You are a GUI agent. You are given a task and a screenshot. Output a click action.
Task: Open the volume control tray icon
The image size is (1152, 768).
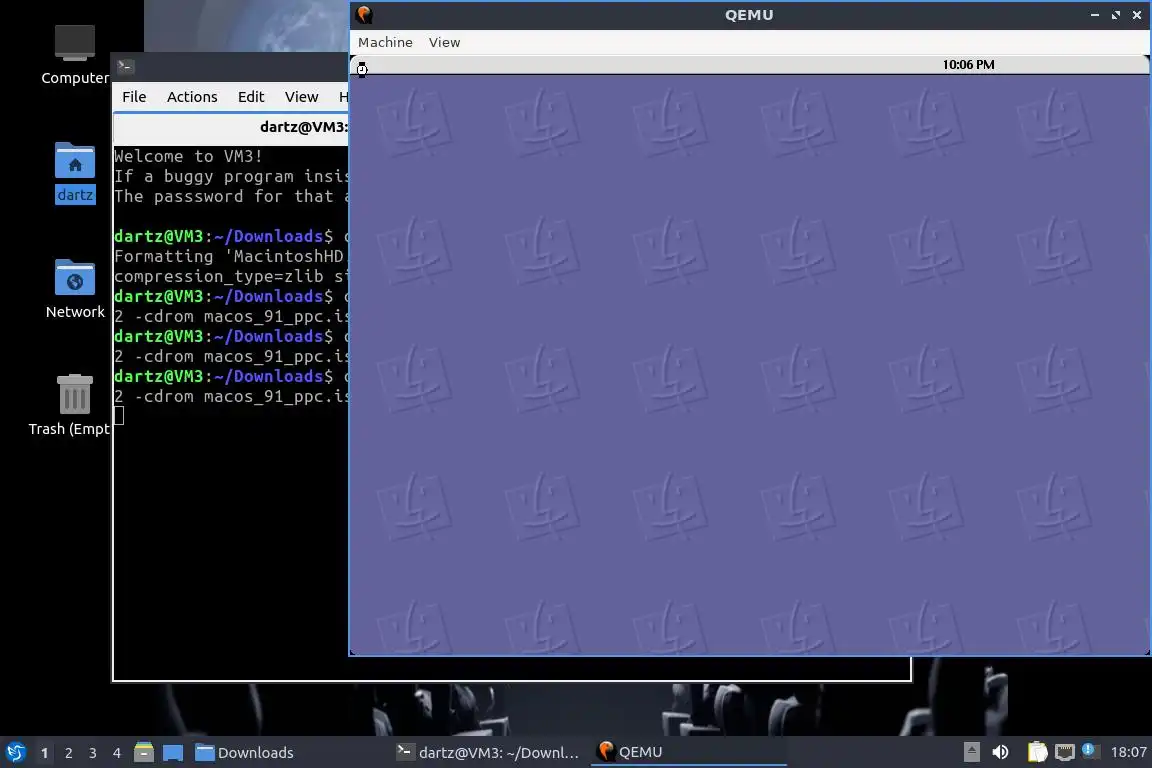coord(1000,752)
